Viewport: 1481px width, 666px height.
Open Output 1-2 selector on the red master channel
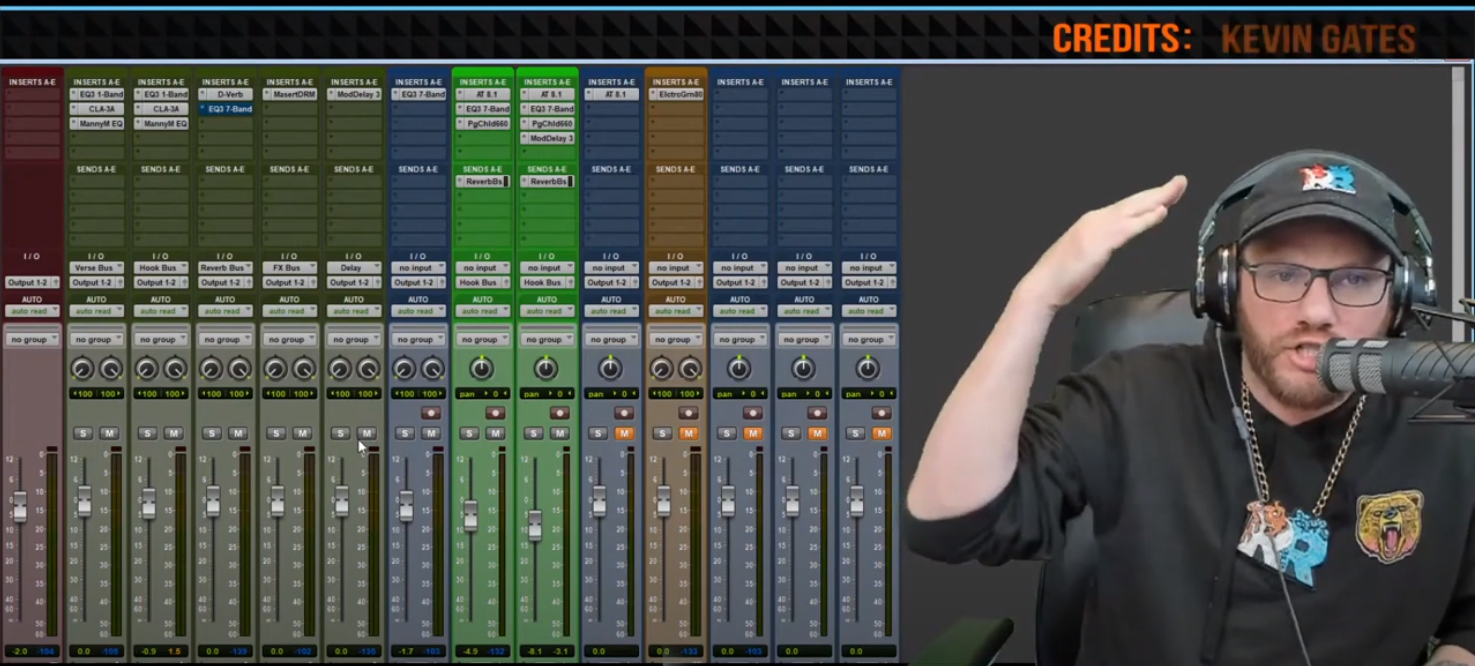[x=33, y=283]
